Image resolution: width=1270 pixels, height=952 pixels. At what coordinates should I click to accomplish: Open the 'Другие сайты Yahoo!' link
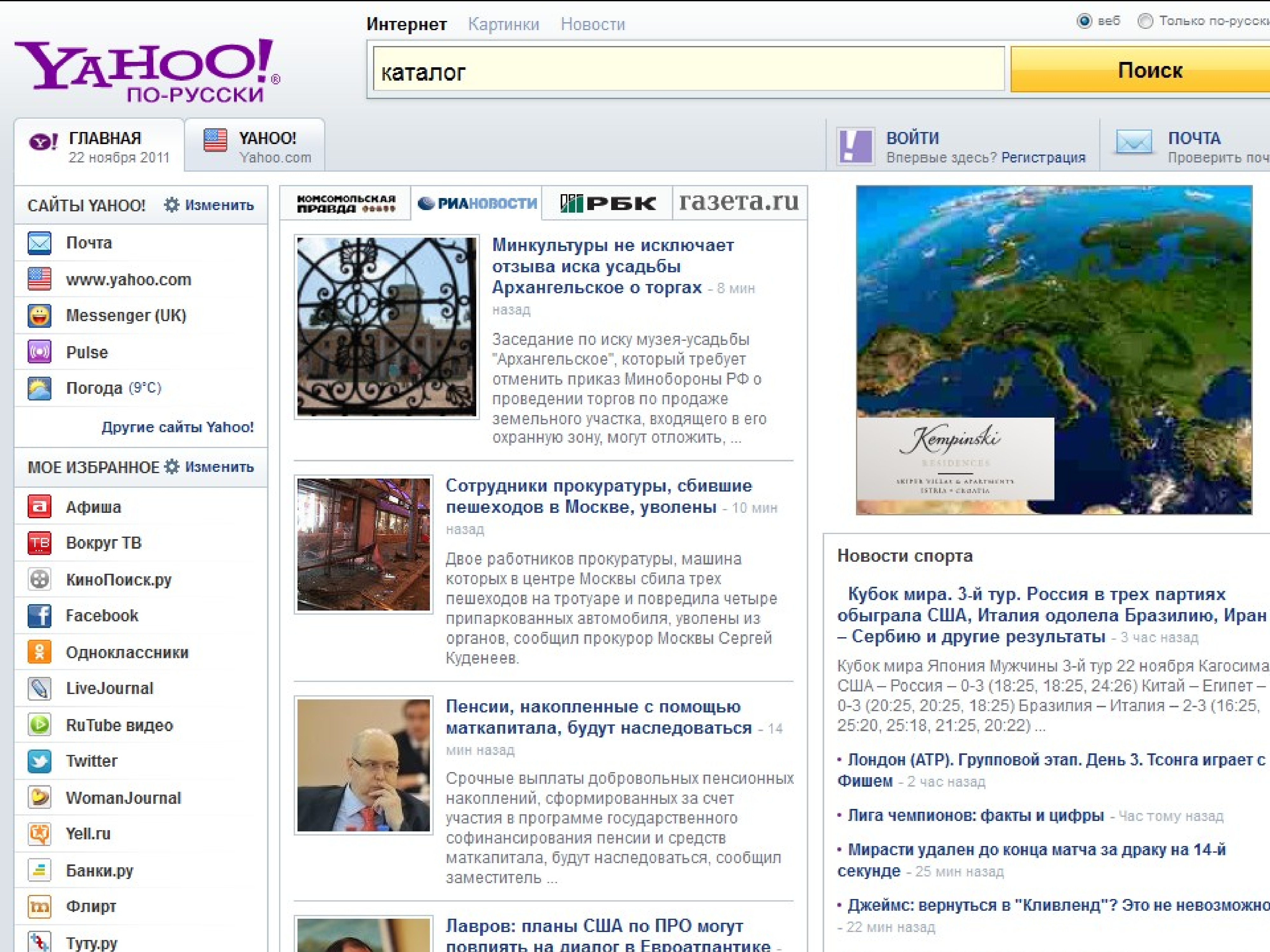(177, 427)
